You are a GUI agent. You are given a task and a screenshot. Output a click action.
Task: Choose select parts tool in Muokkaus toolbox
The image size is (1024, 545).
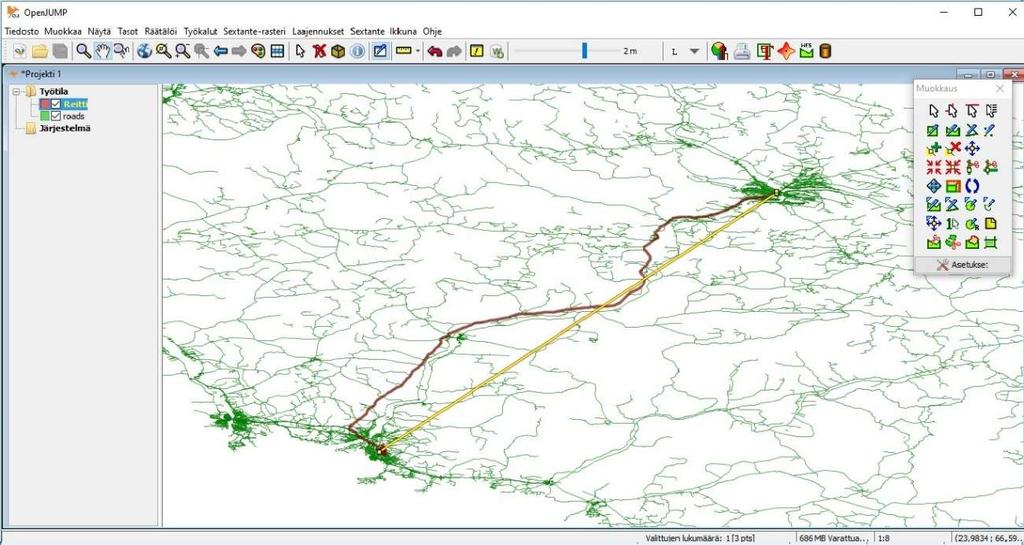coord(952,111)
